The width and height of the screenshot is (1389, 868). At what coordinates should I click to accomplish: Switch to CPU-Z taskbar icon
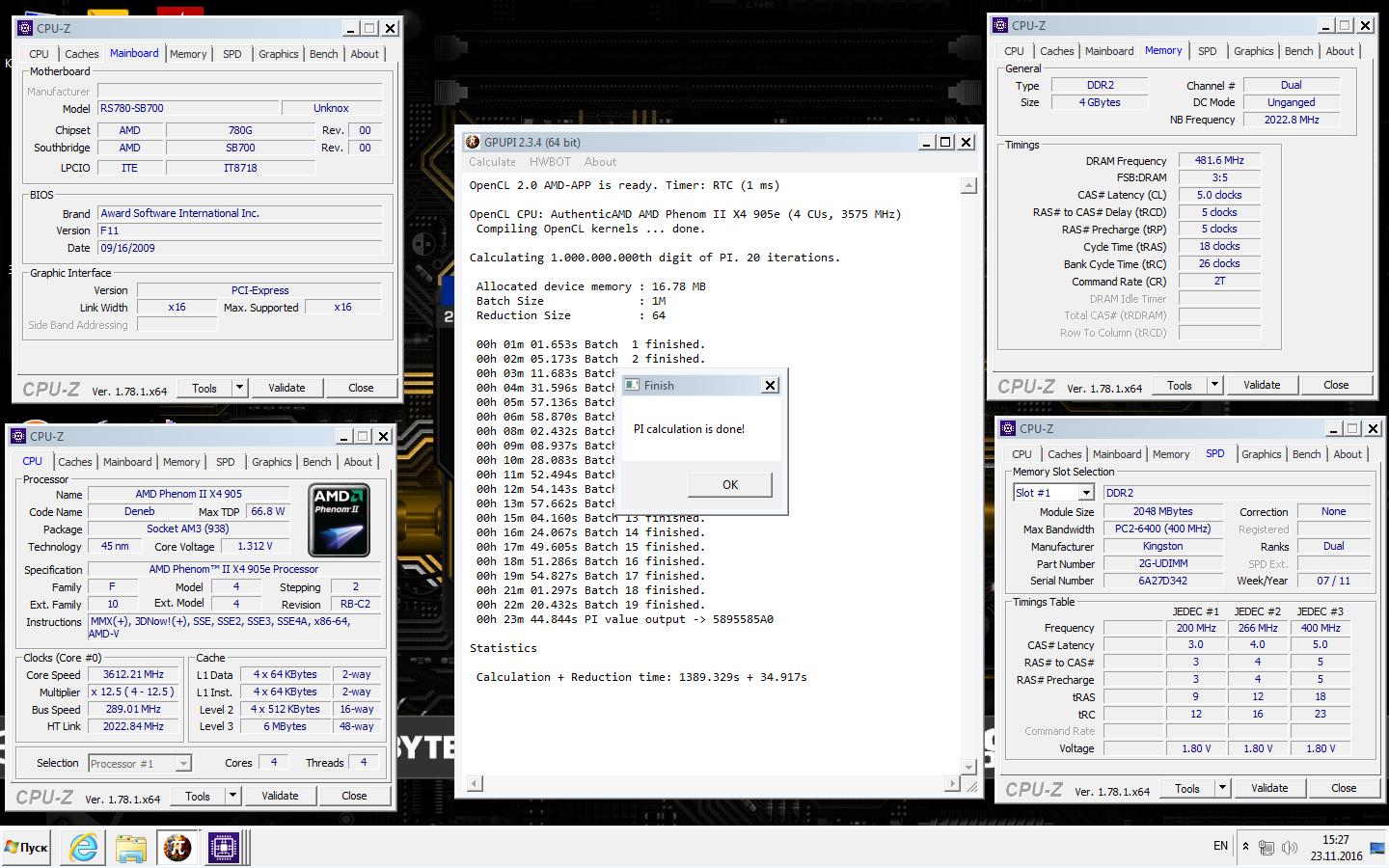[x=223, y=848]
